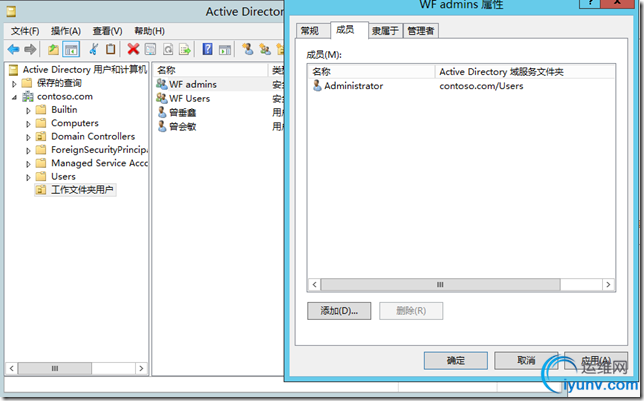
Task: Click the Up one level folder icon
Action: pyautogui.click(x=53, y=50)
